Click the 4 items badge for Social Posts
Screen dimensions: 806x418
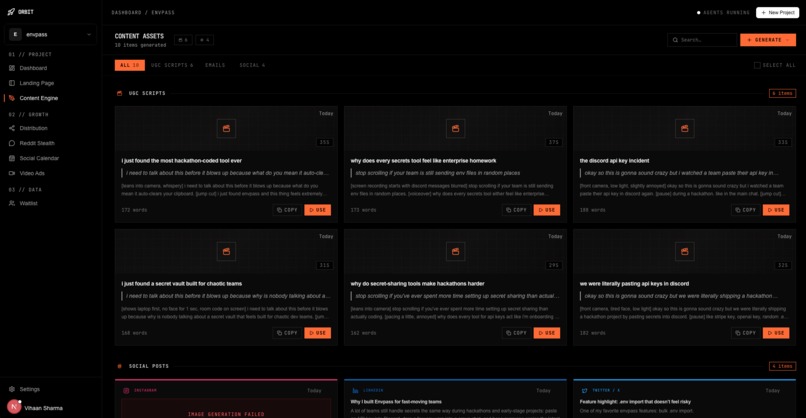(782, 366)
